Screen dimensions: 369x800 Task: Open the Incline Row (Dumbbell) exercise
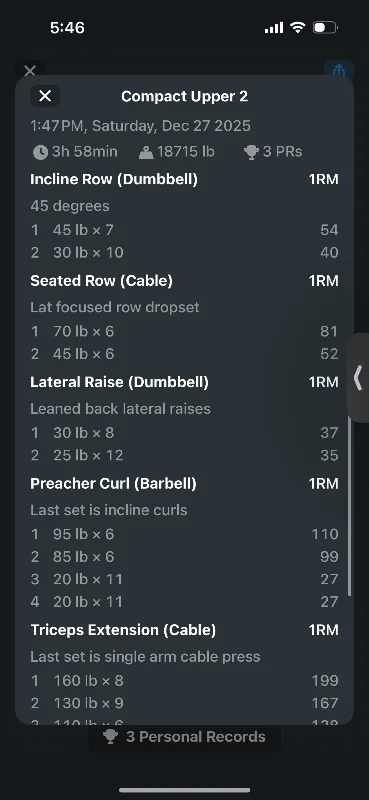(x=114, y=180)
